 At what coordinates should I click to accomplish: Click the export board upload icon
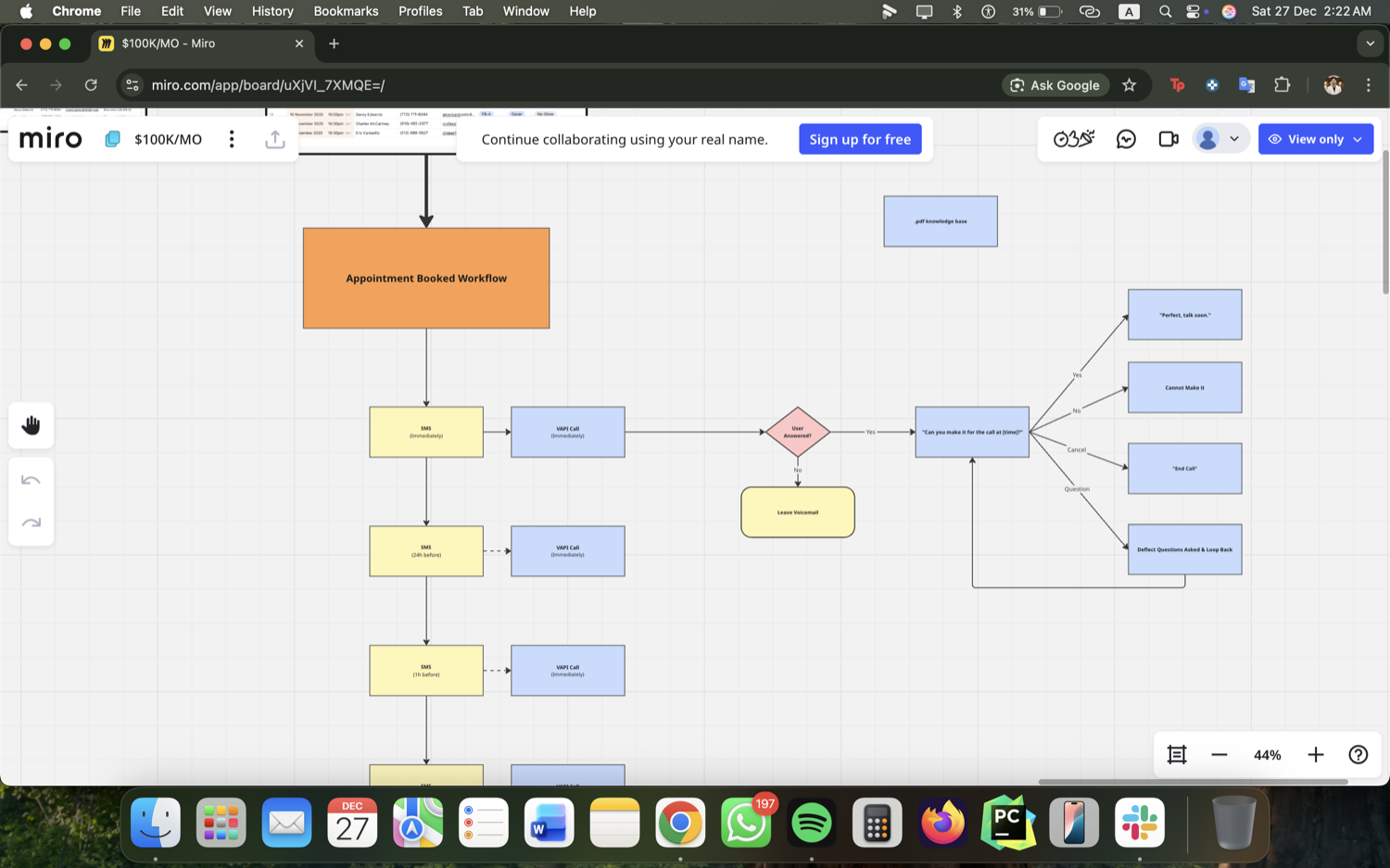click(274, 139)
